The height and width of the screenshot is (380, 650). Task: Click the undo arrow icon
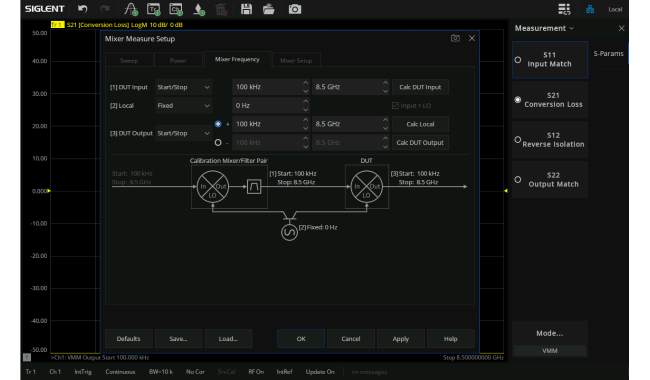pos(82,9)
